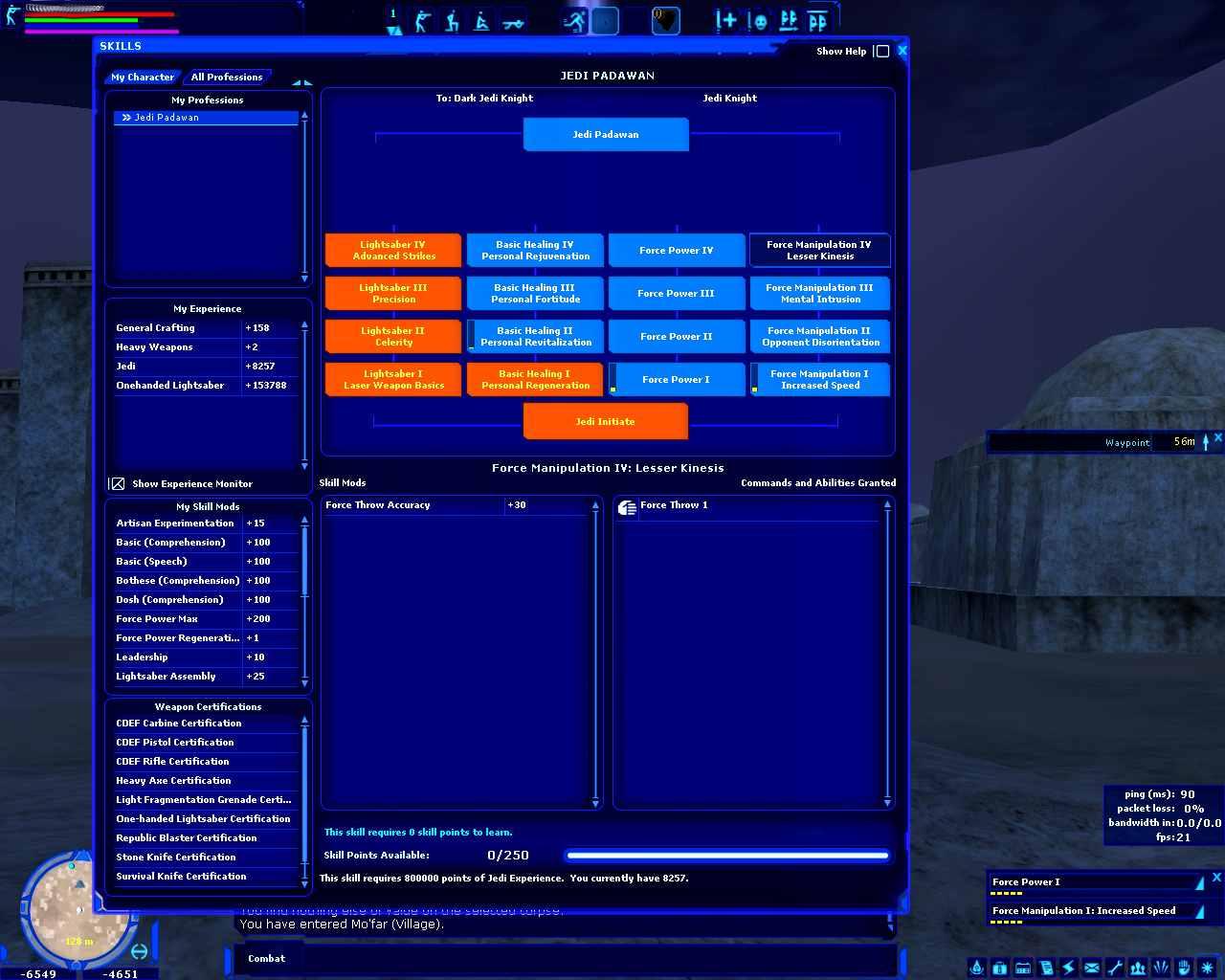Viewport: 1225px width, 980px height.
Task: Click the Dark Jedi Knight profession link
Action: click(x=484, y=98)
